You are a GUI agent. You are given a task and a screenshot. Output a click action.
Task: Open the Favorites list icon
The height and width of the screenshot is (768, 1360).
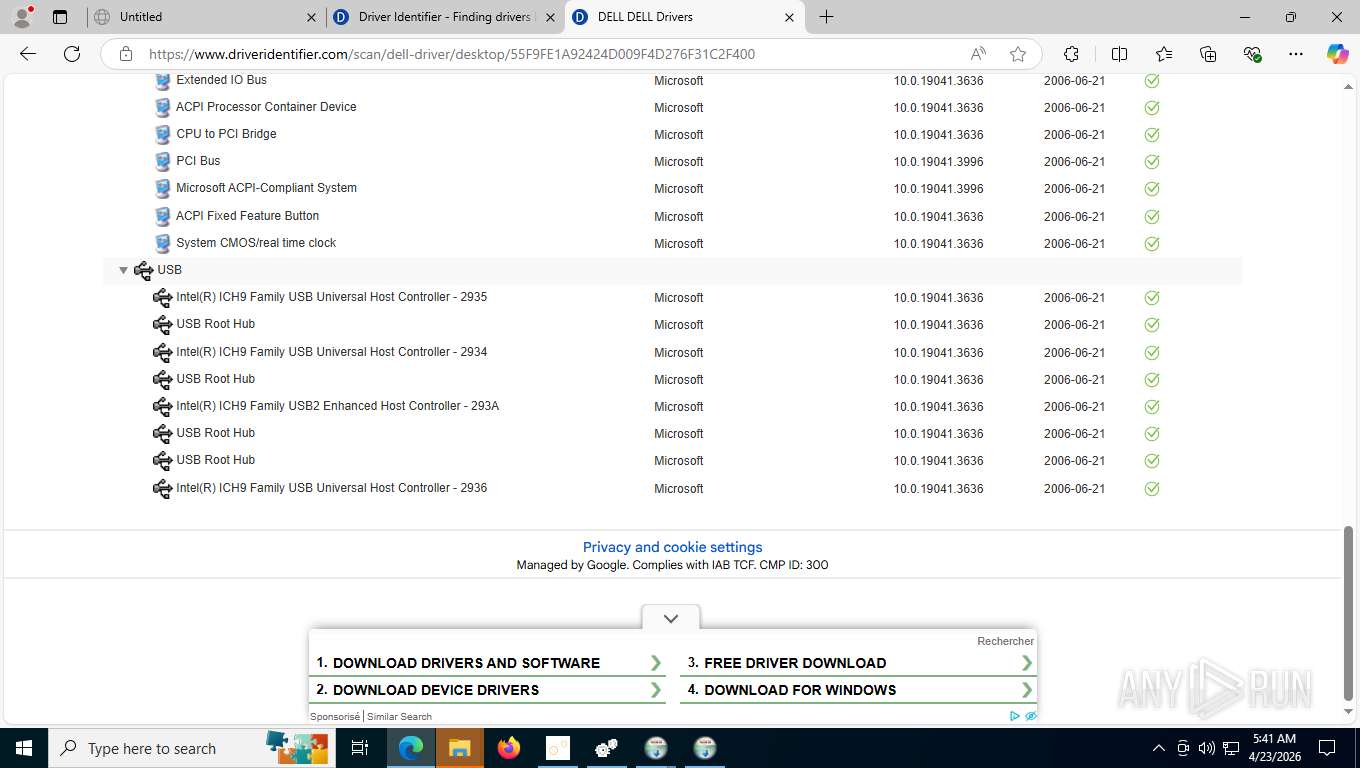(x=1164, y=54)
